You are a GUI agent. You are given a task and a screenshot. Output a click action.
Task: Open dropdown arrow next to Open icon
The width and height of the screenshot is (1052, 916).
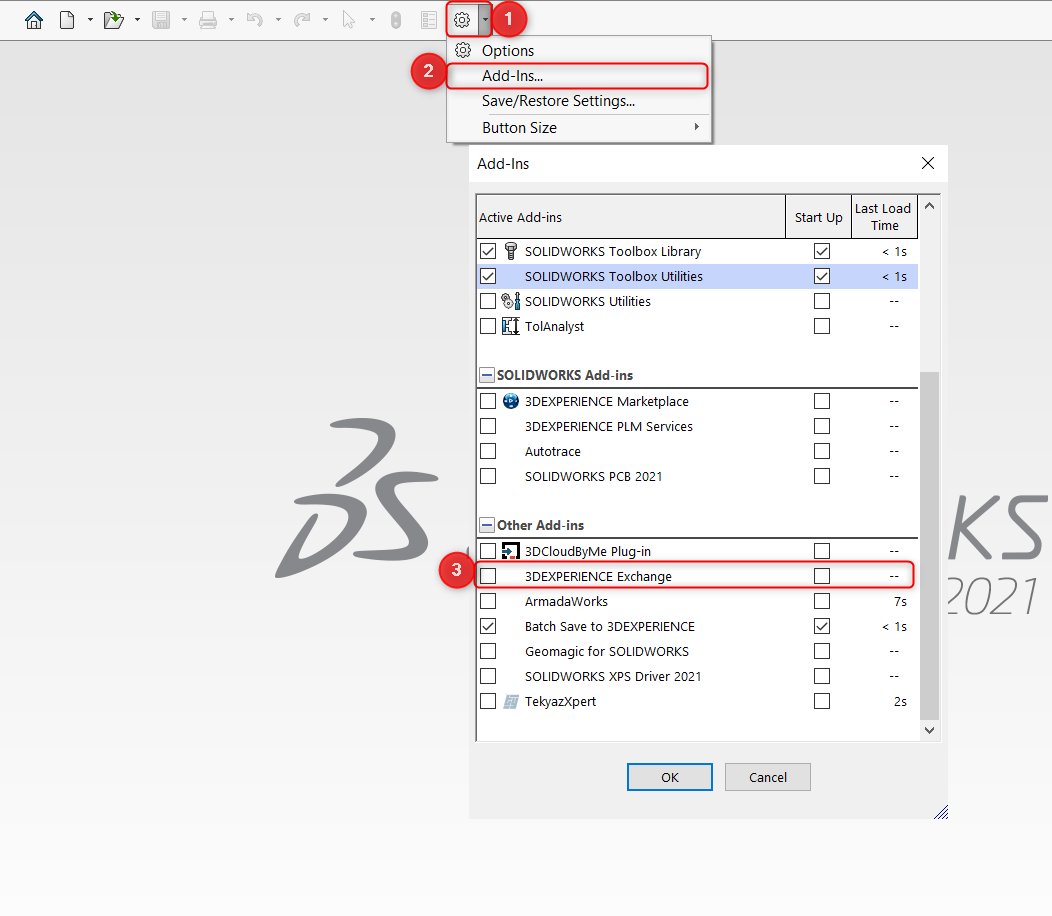[x=137, y=20]
